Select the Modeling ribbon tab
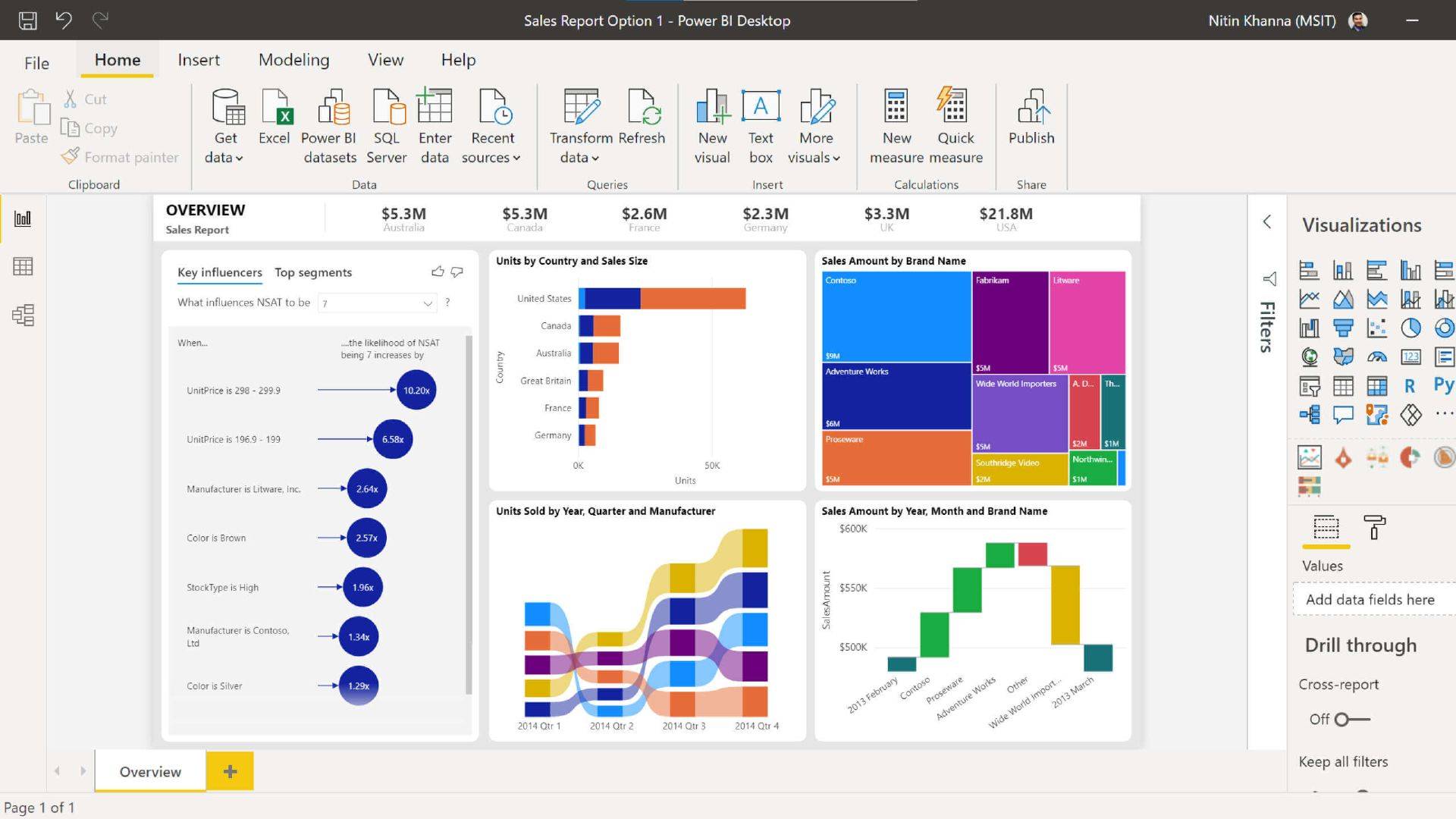Viewport: 1456px width, 819px height. [x=293, y=60]
